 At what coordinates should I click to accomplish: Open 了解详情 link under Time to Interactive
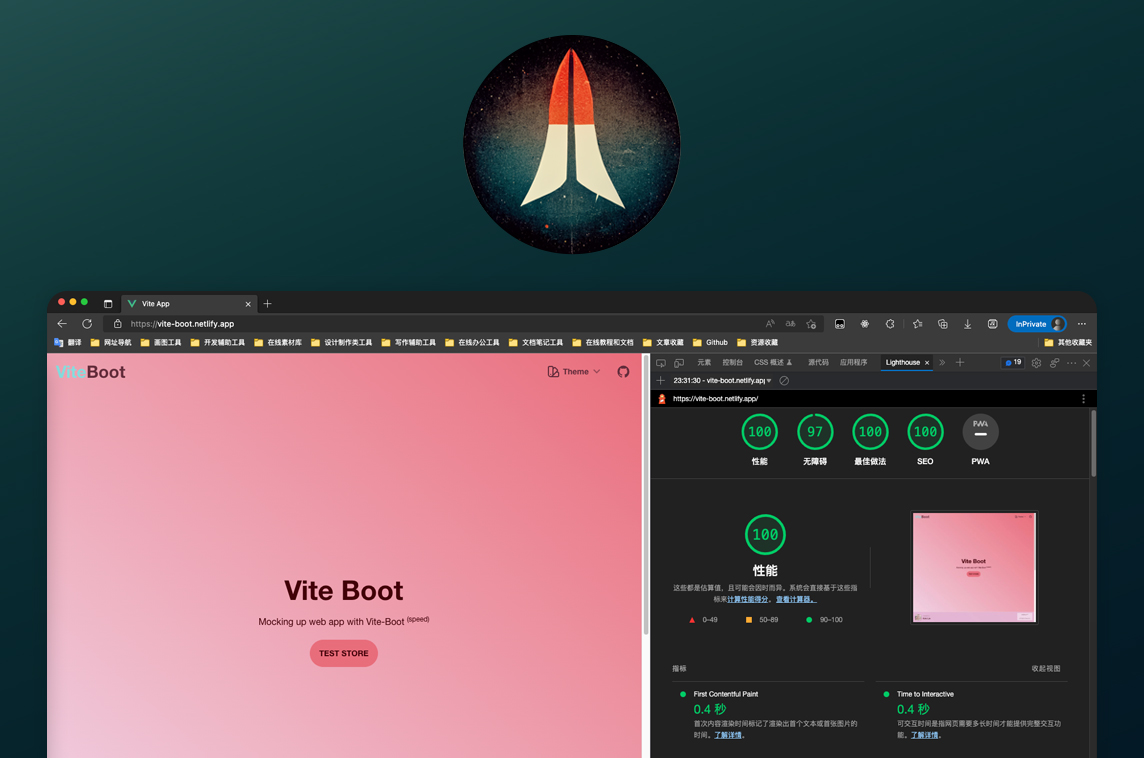point(924,735)
